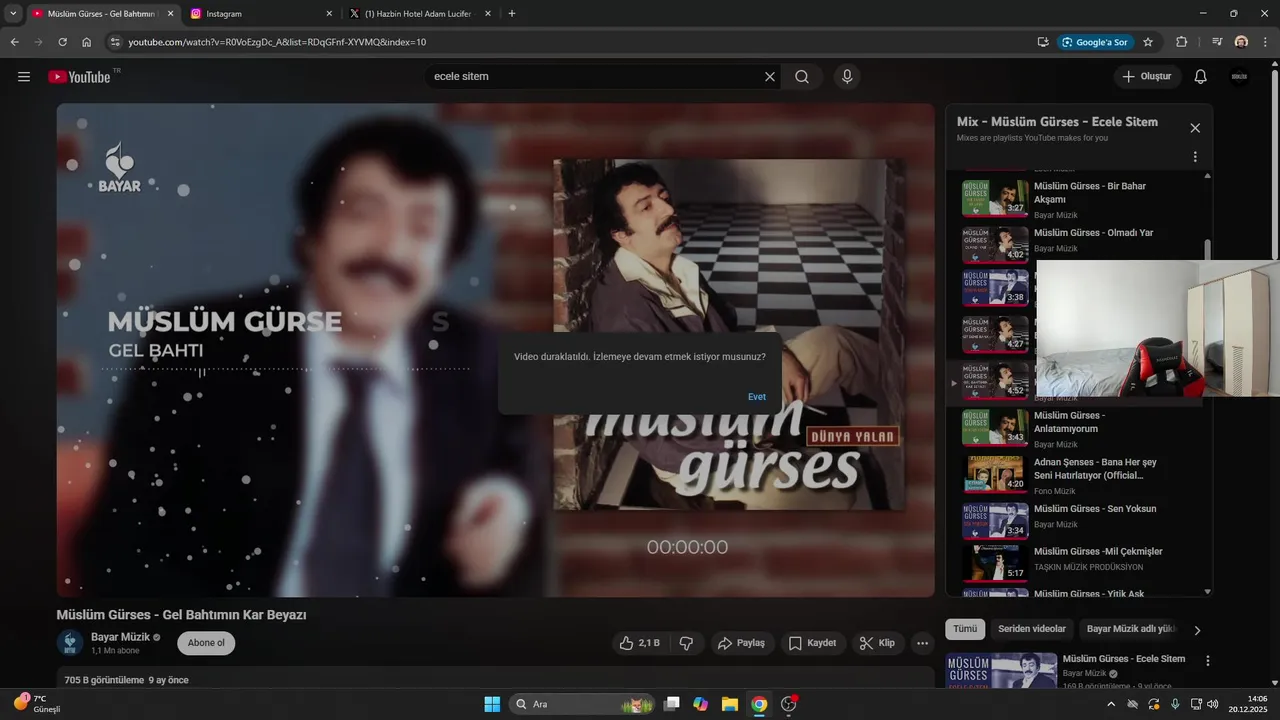Select the Bayar Müzik adlı yükleyen chip
This screenshot has height=720, width=1280.
point(1131,629)
